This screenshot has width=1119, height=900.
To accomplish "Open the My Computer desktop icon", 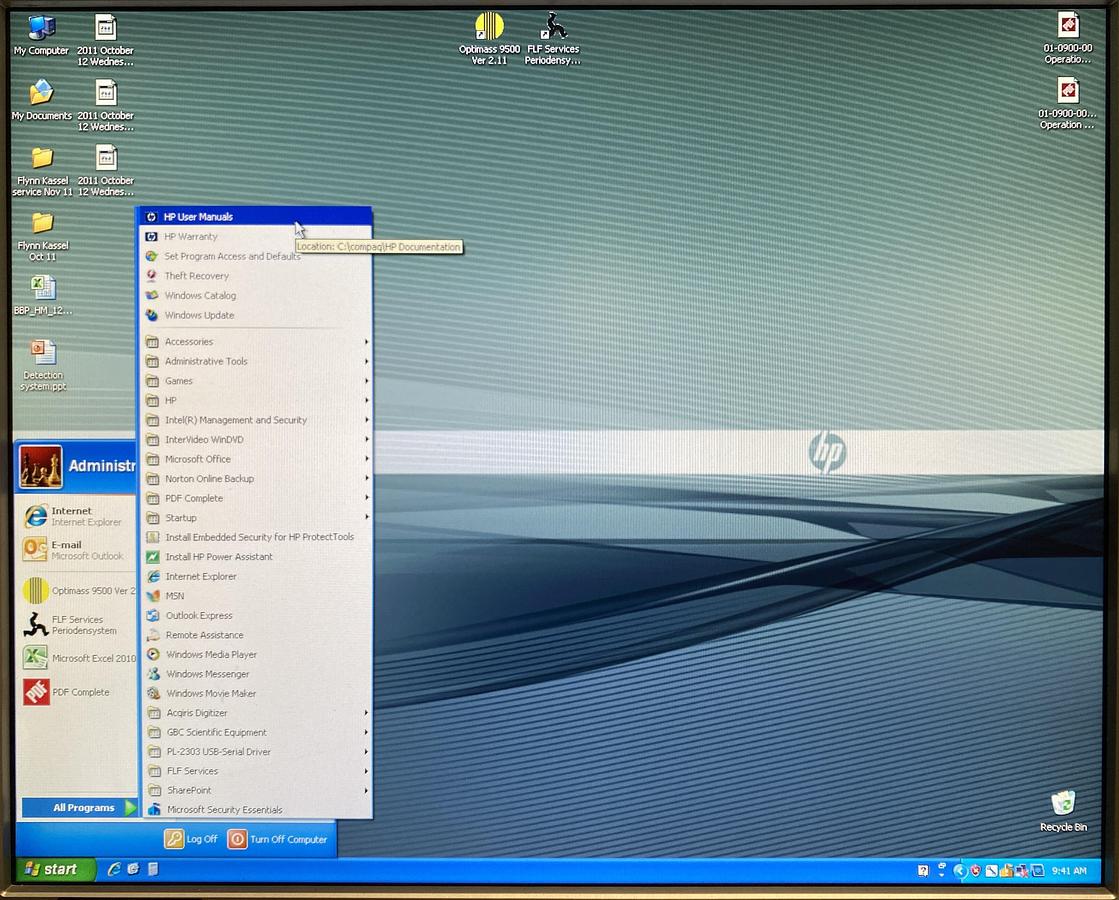I will pos(41,30).
